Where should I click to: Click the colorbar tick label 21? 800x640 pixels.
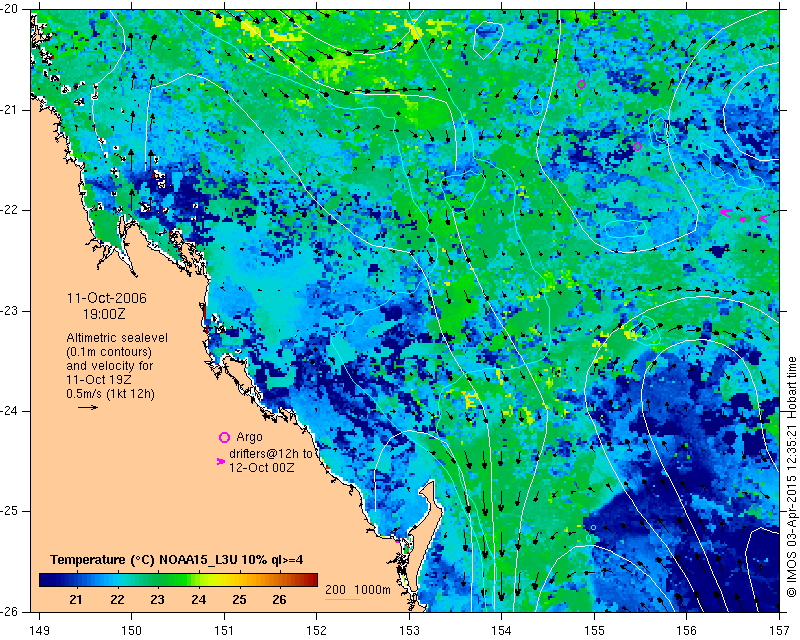(76, 600)
